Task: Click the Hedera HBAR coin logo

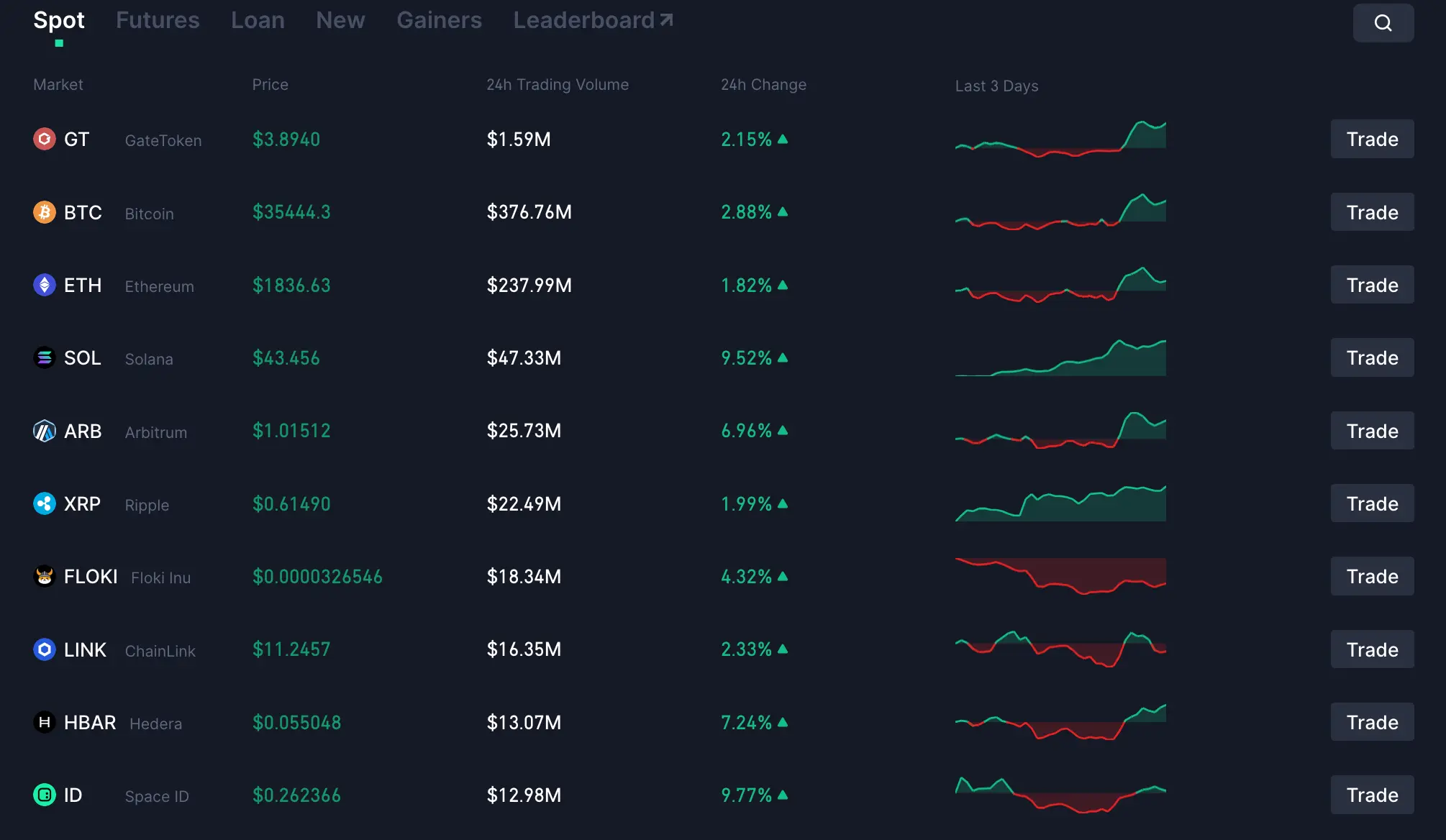Action: click(x=45, y=722)
